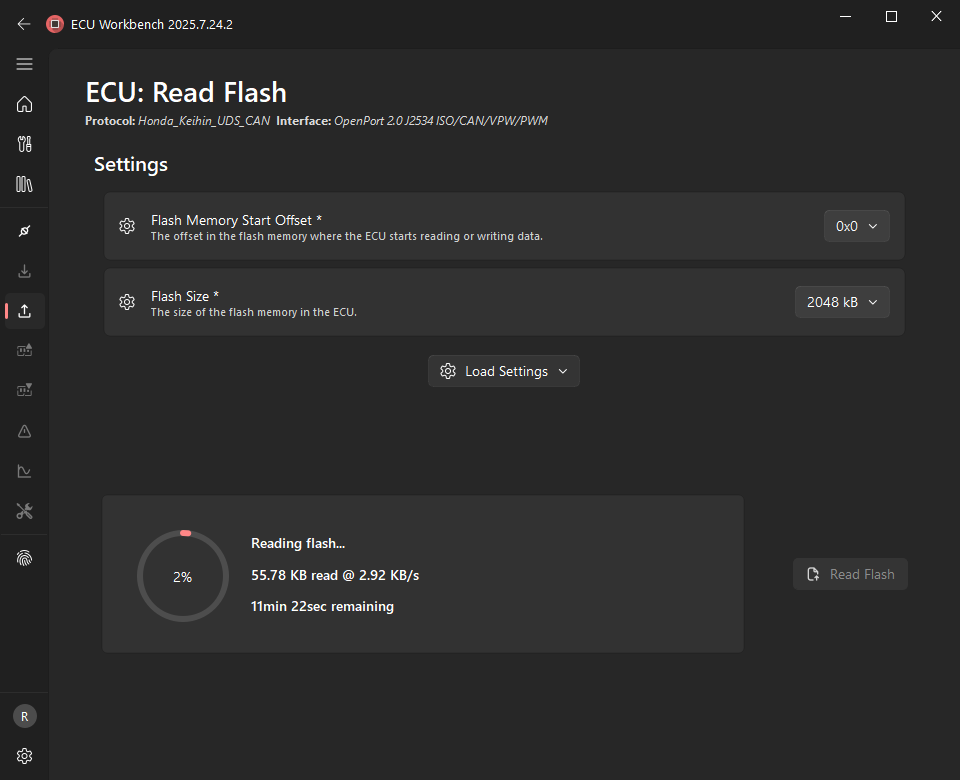
Task: Select the connection plug icon
Action: click(24, 231)
